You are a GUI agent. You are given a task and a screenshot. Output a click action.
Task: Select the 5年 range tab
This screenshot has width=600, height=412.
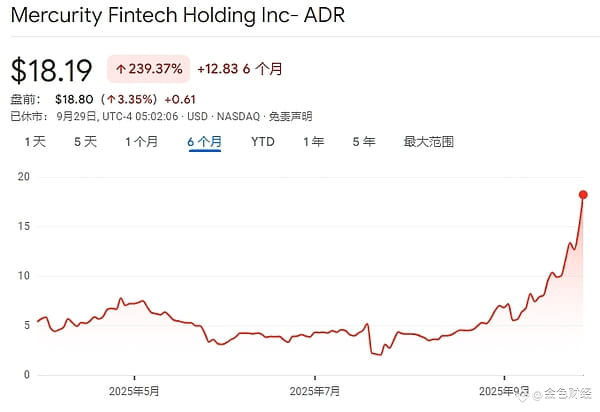click(364, 142)
